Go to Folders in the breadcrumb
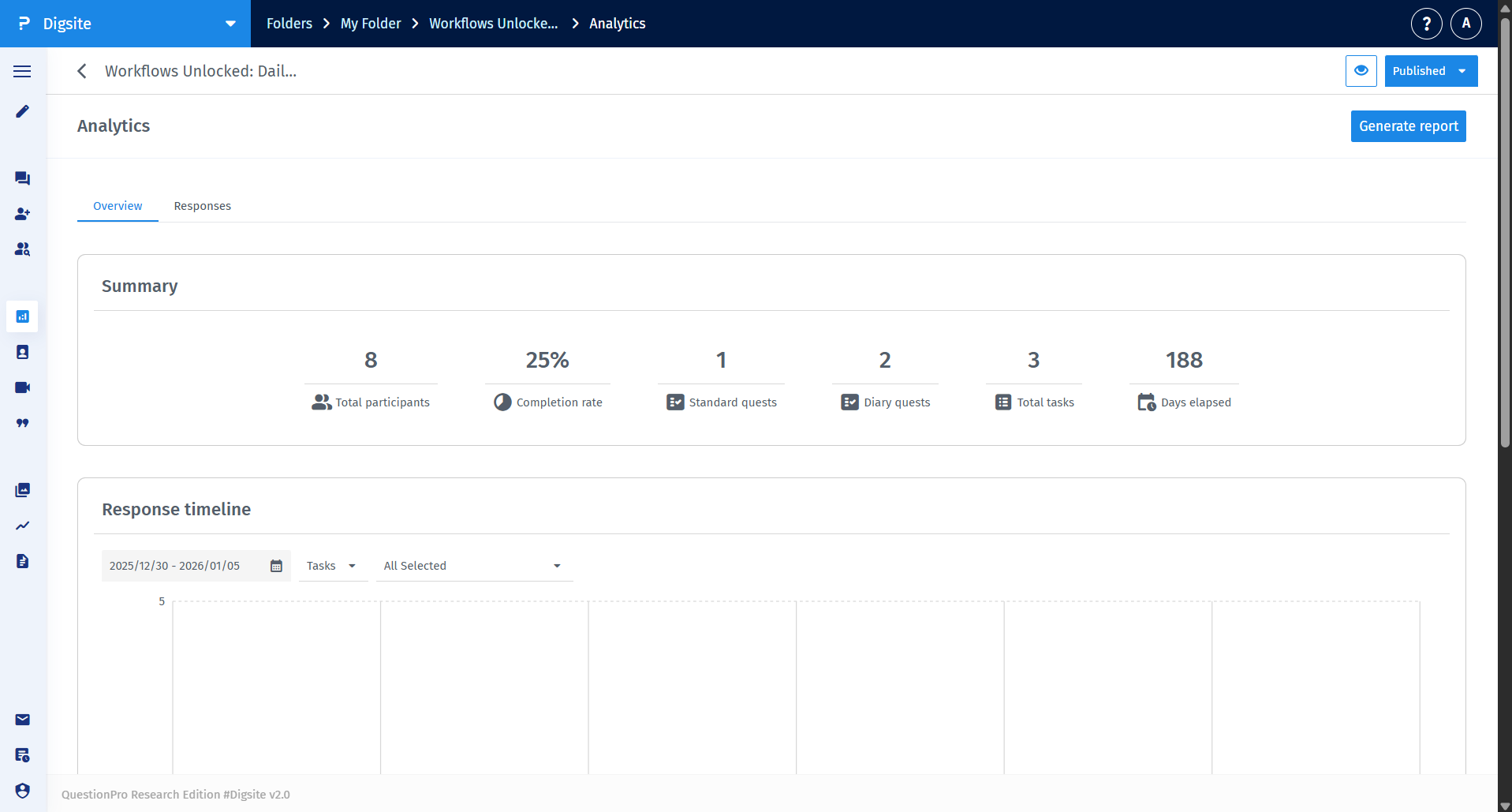 (x=289, y=24)
